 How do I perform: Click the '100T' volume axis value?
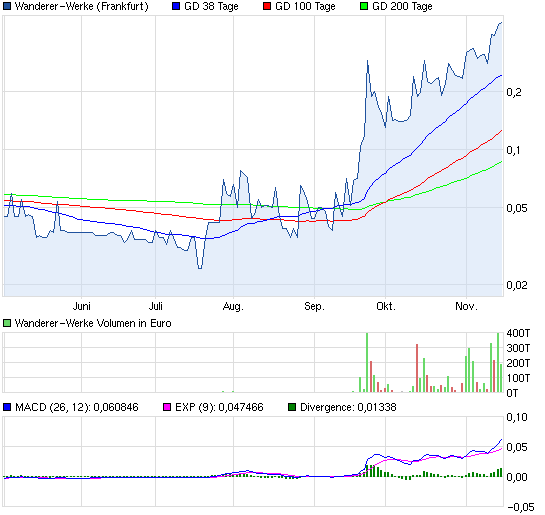(x=518, y=378)
